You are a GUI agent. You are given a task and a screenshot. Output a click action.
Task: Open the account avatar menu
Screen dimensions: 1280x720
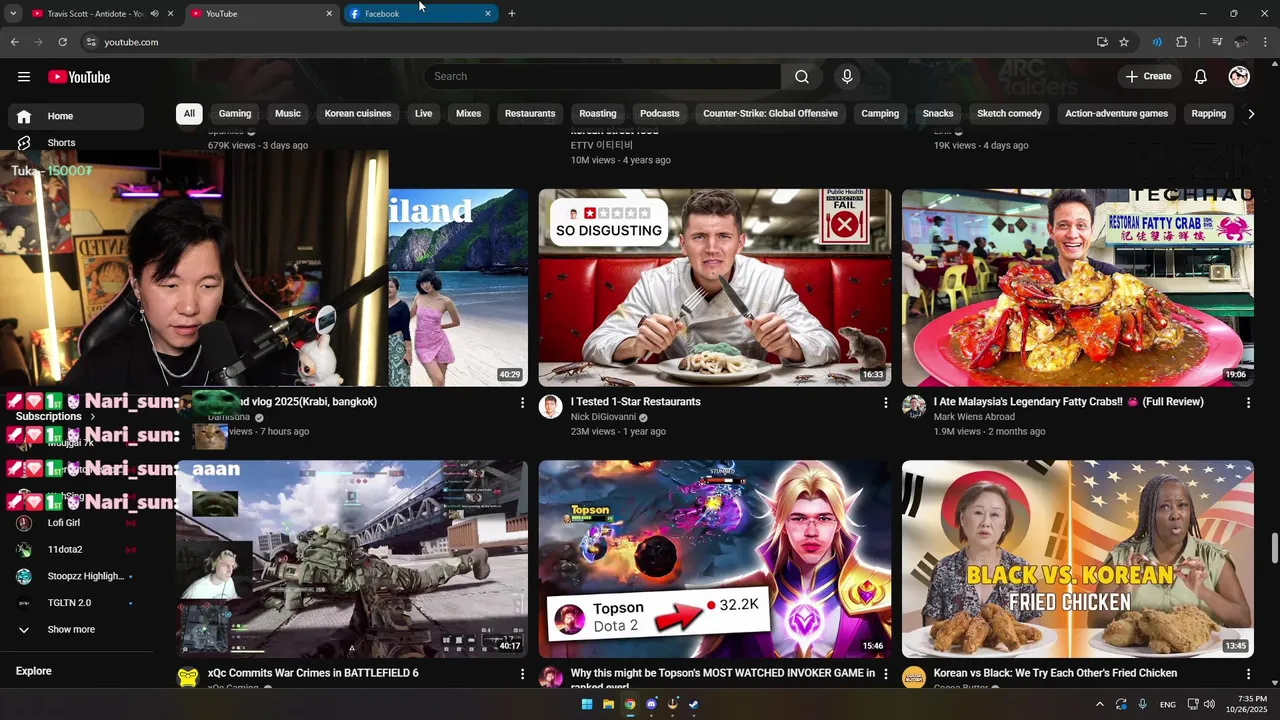[x=1239, y=77]
